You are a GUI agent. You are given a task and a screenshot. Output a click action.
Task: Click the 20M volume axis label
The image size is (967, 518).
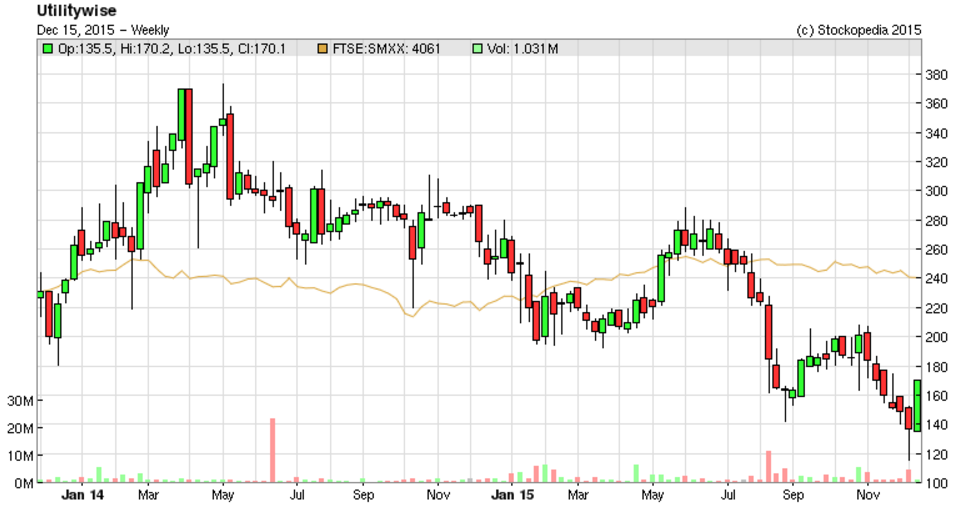point(20,429)
